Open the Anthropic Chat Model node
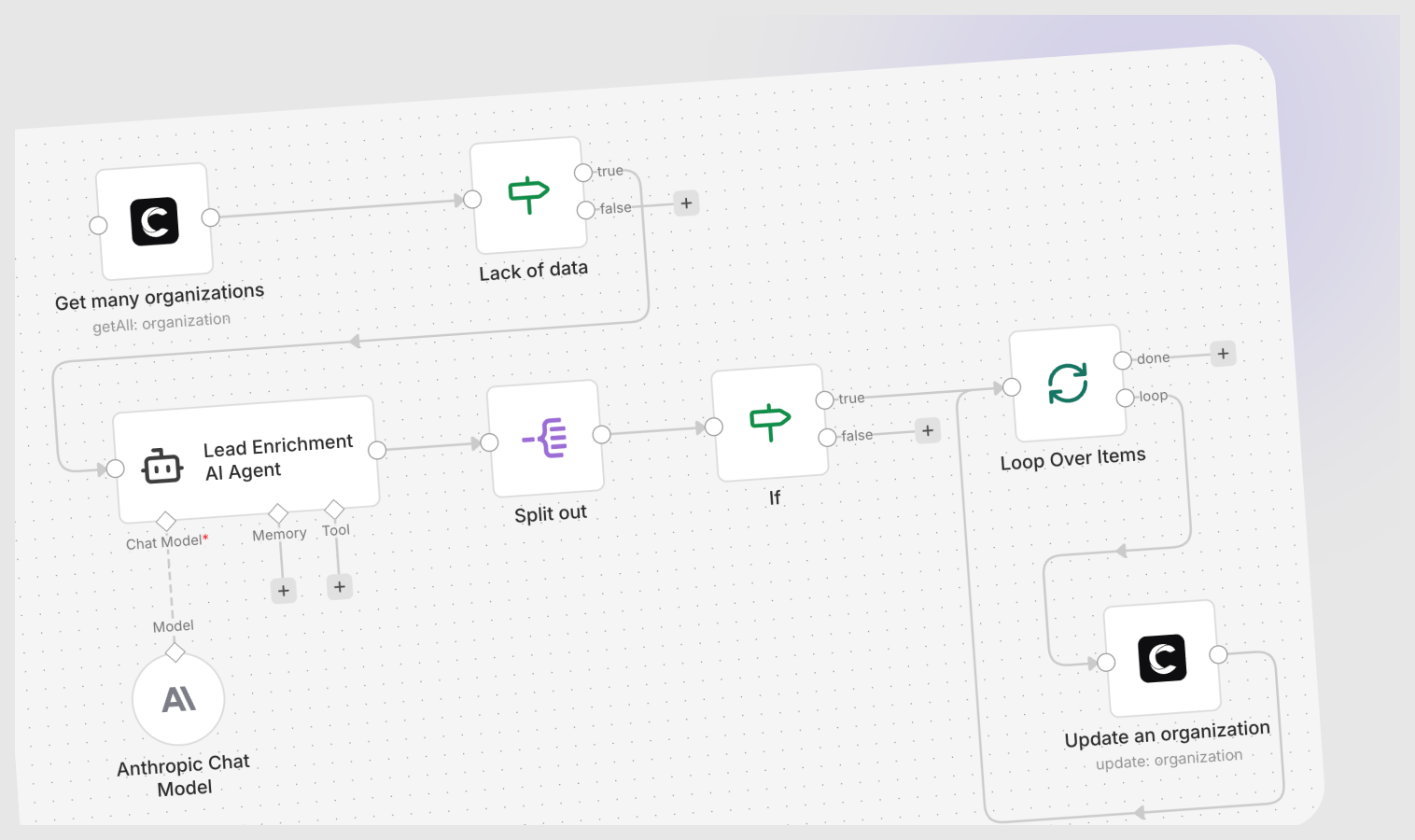1415x840 pixels. click(x=178, y=699)
